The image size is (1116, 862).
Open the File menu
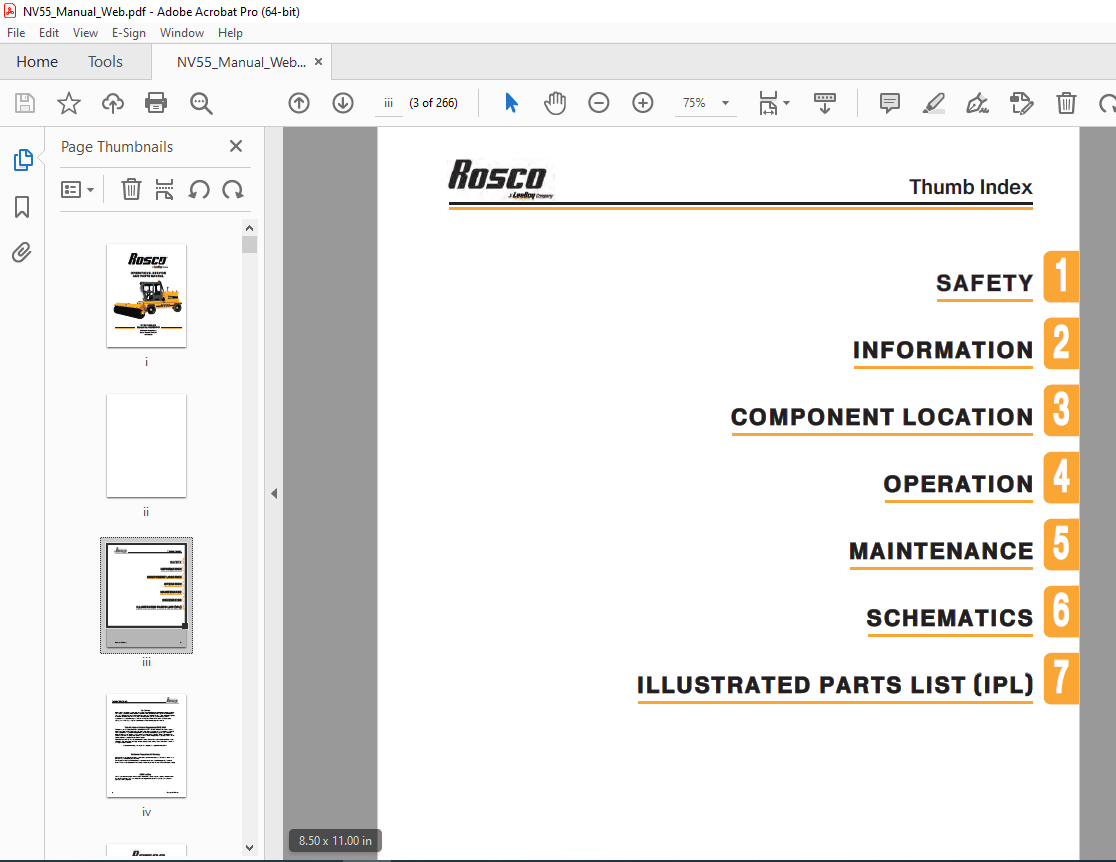coord(16,33)
